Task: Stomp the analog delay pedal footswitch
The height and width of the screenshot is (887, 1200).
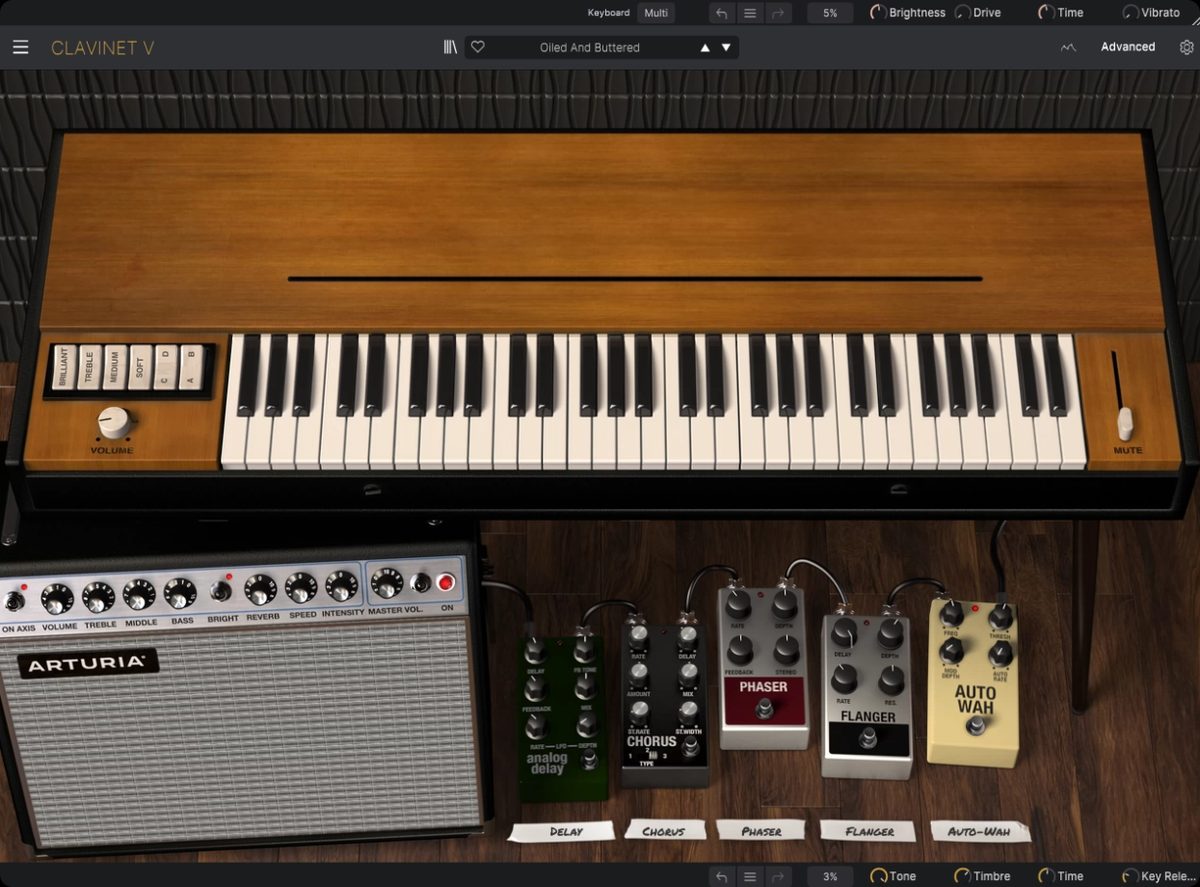Action: [x=590, y=761]
